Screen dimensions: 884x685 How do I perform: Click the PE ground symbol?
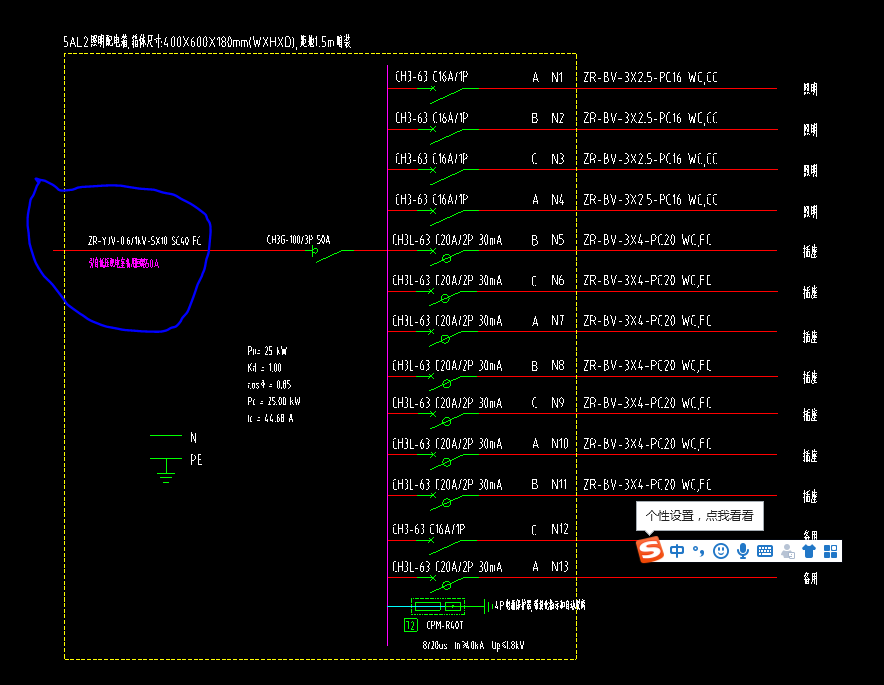pos(166,471)
